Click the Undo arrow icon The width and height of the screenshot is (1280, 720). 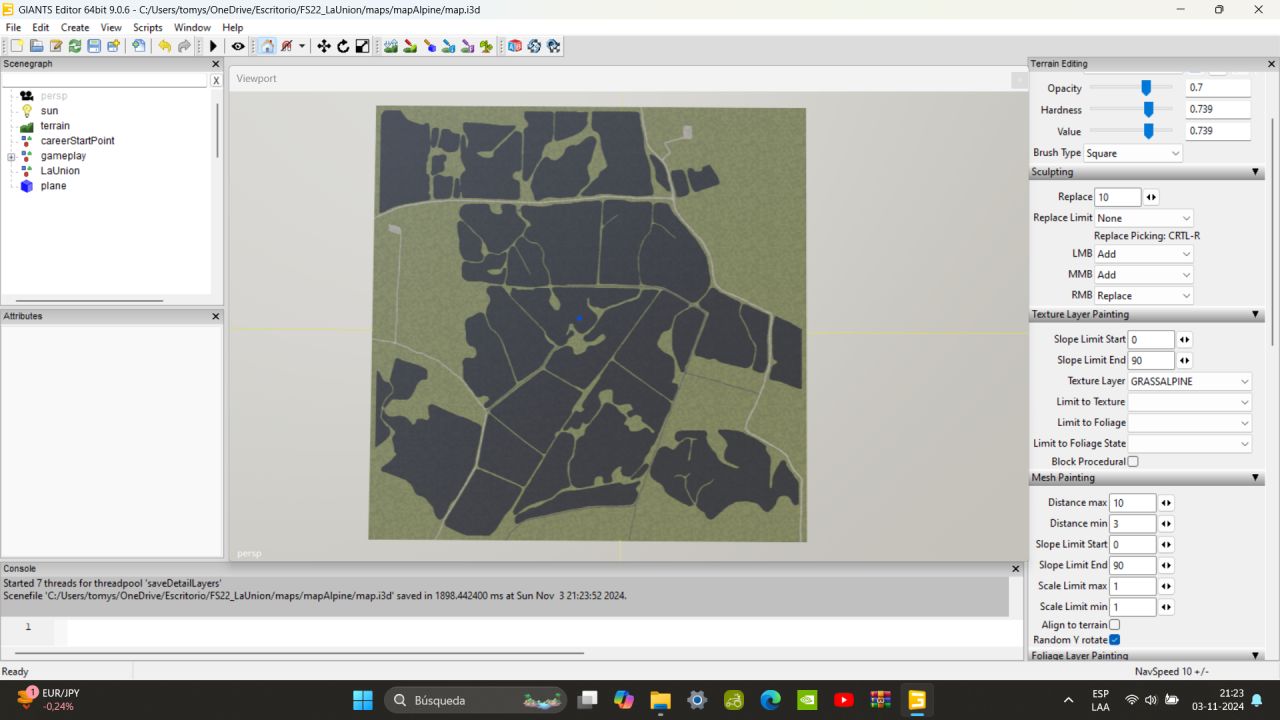click(x=164, y=46)
